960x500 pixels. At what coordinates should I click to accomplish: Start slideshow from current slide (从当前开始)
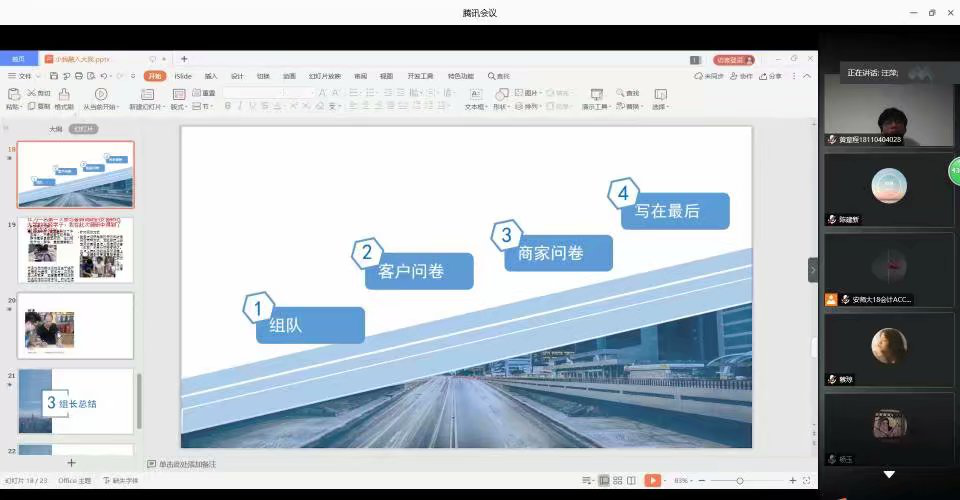coord(100,94)
